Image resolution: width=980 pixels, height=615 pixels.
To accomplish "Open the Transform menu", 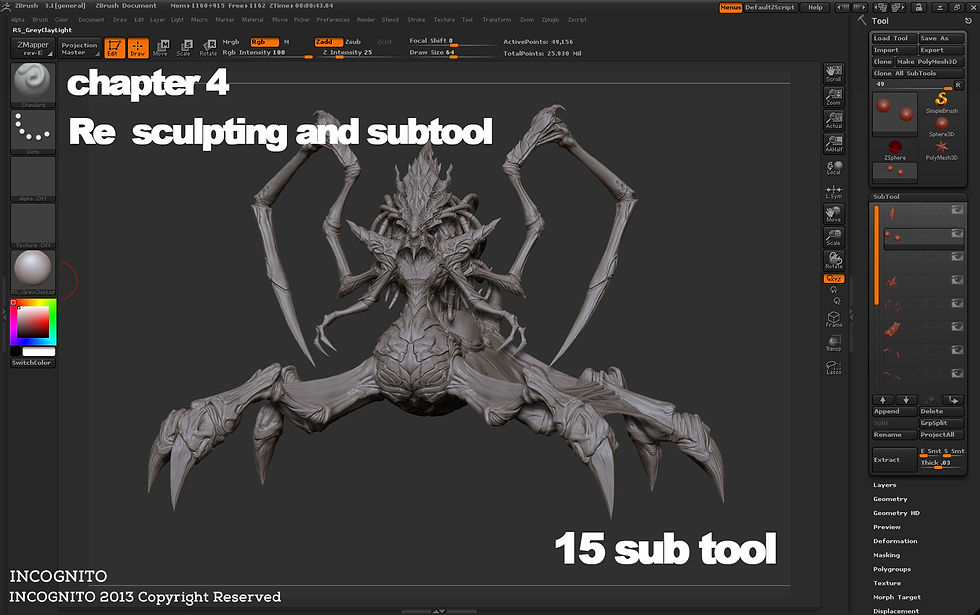I will (x=496, y=20).
